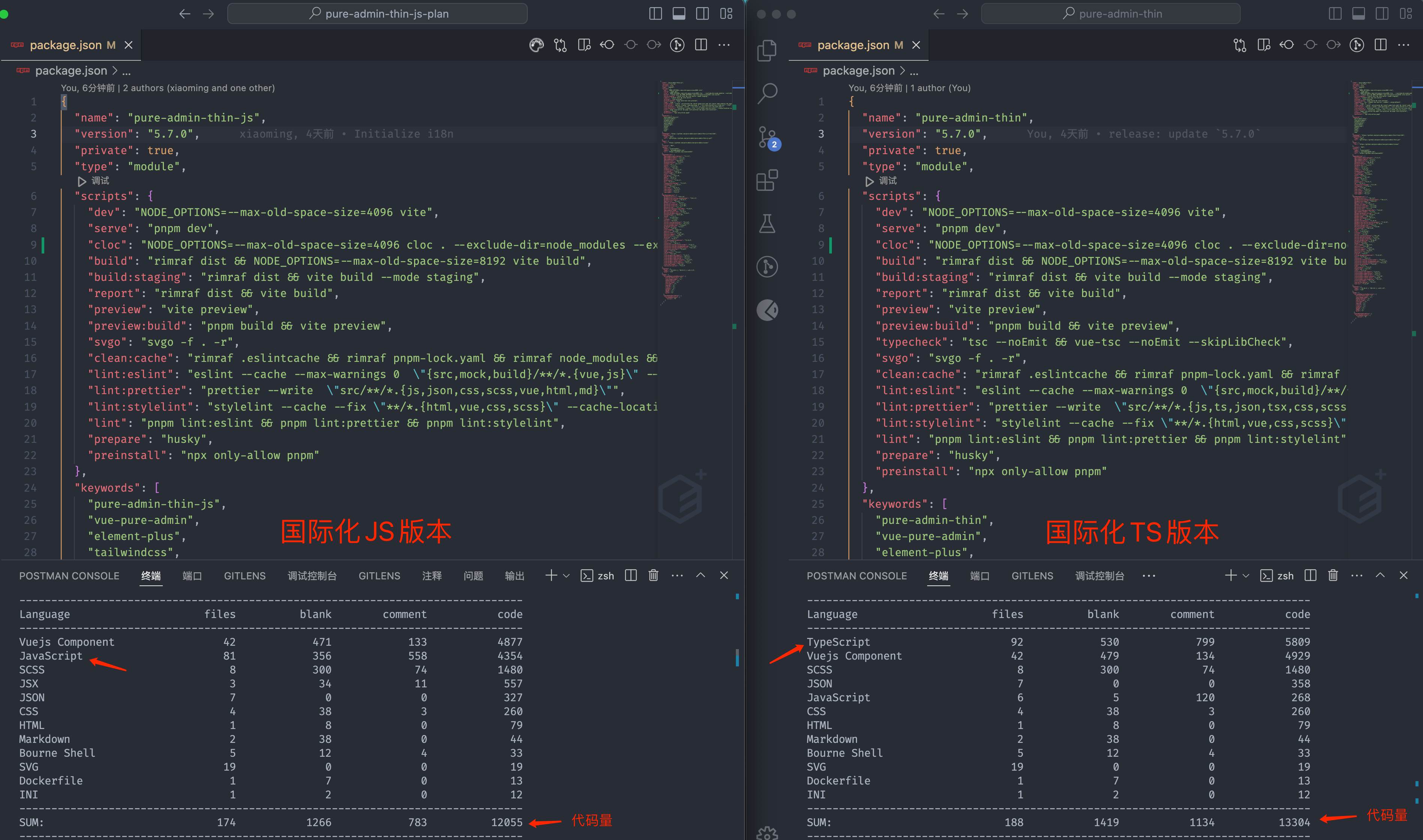Open Explorer in right window activity bar
The width and height of the screenshot is (1423, 840).
(x=767, y=50)
